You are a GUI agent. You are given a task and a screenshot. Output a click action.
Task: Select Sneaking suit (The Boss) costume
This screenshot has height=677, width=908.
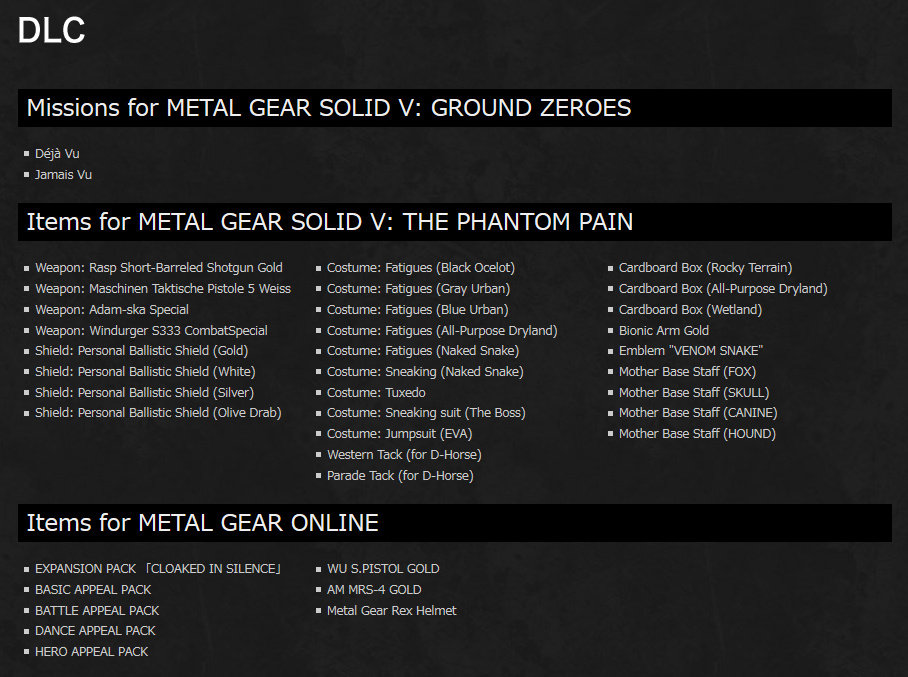tap(425, 413)
